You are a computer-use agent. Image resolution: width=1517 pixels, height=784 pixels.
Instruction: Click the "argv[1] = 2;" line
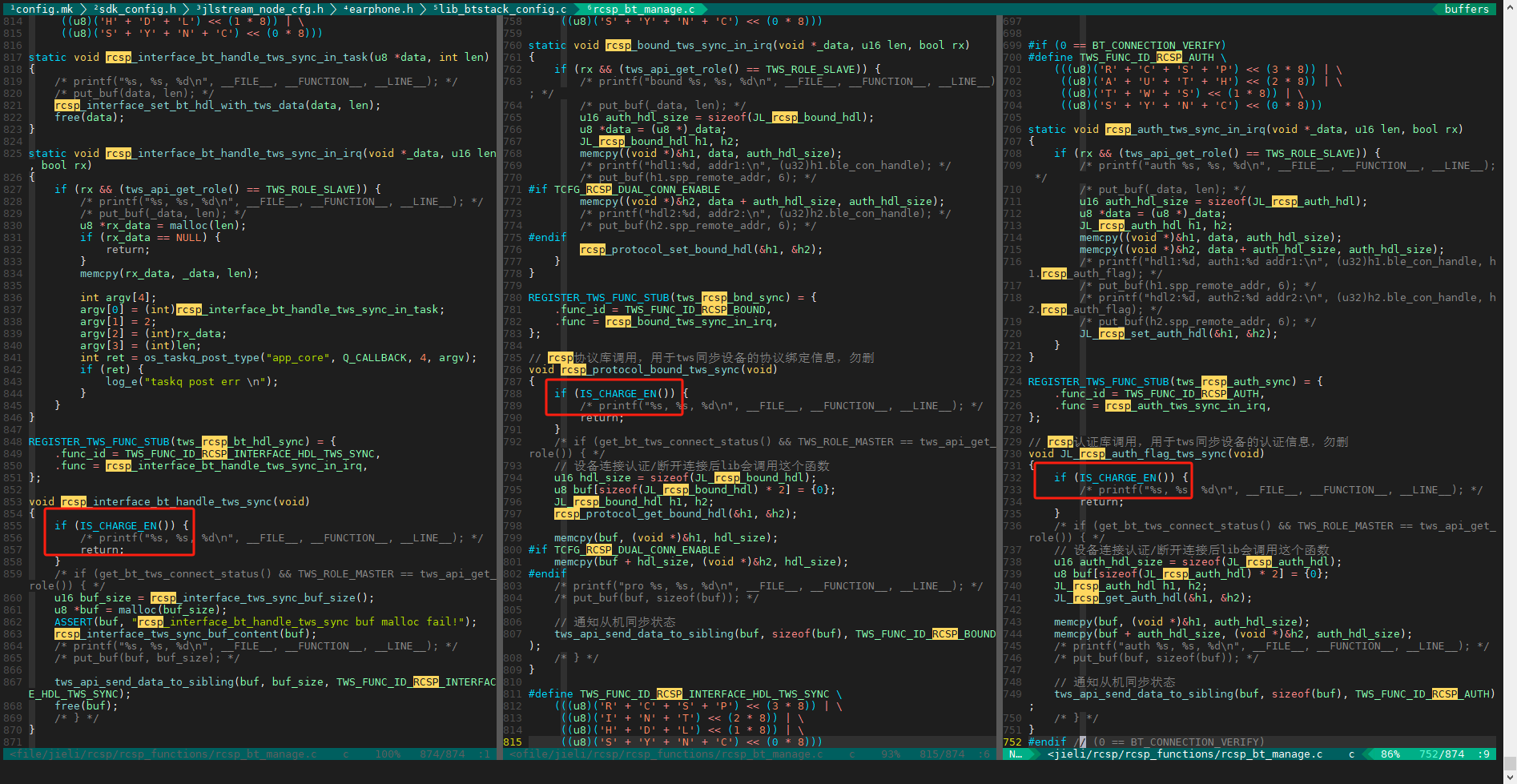click(118, 321)
